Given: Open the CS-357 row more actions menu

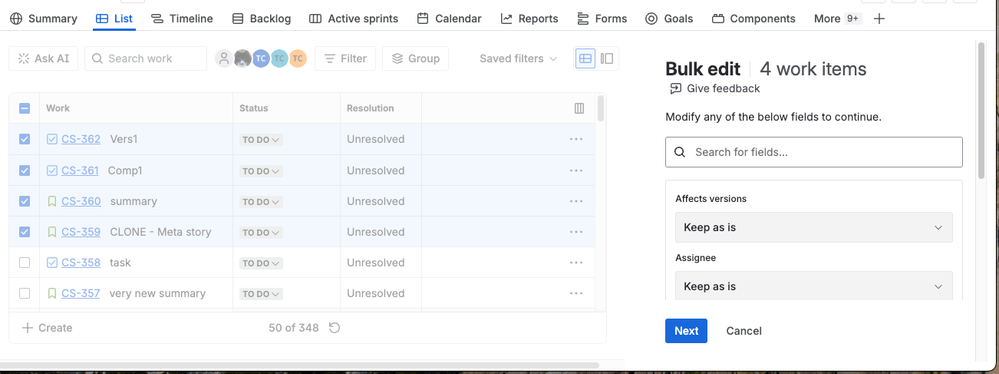Looking at the screenshot, I should point(576,293).
